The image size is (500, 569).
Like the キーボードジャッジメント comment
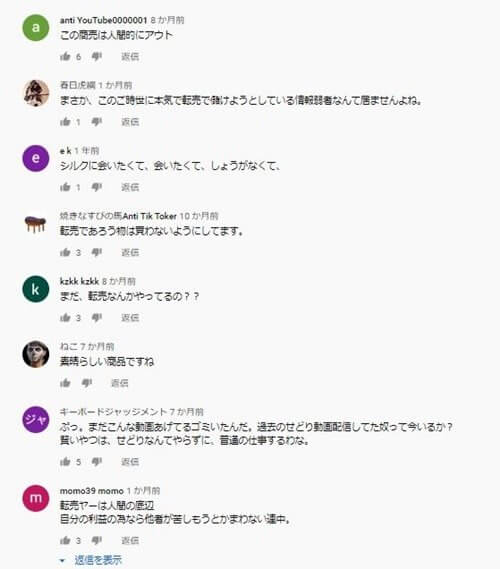click(65, 462)
